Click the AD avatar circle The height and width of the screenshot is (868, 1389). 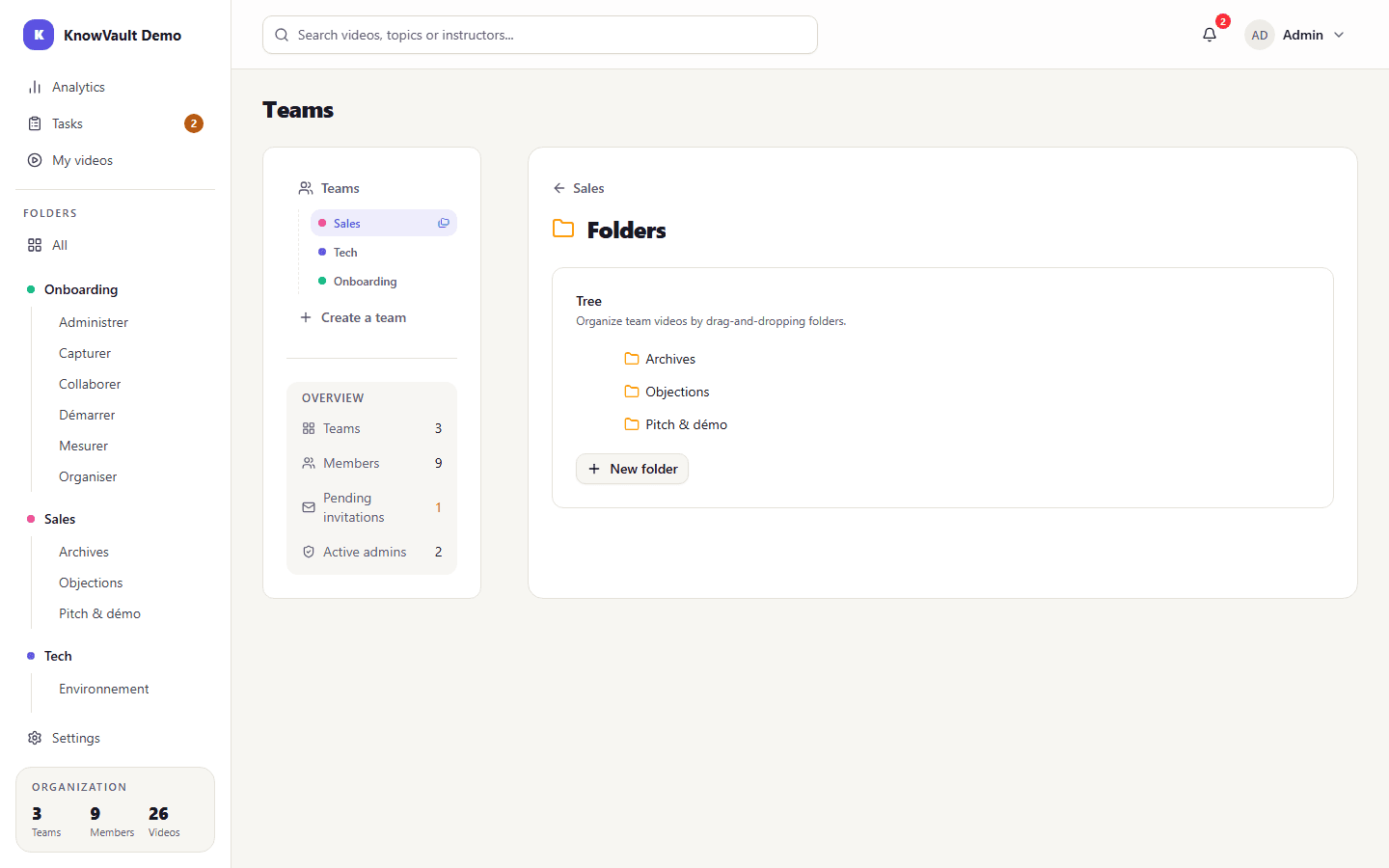(1260, 35)
